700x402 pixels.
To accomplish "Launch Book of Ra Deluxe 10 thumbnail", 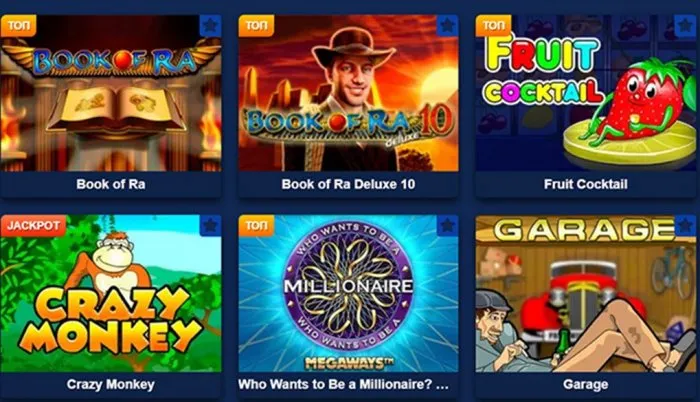I will pyautogui.click(x=348, y=93).
